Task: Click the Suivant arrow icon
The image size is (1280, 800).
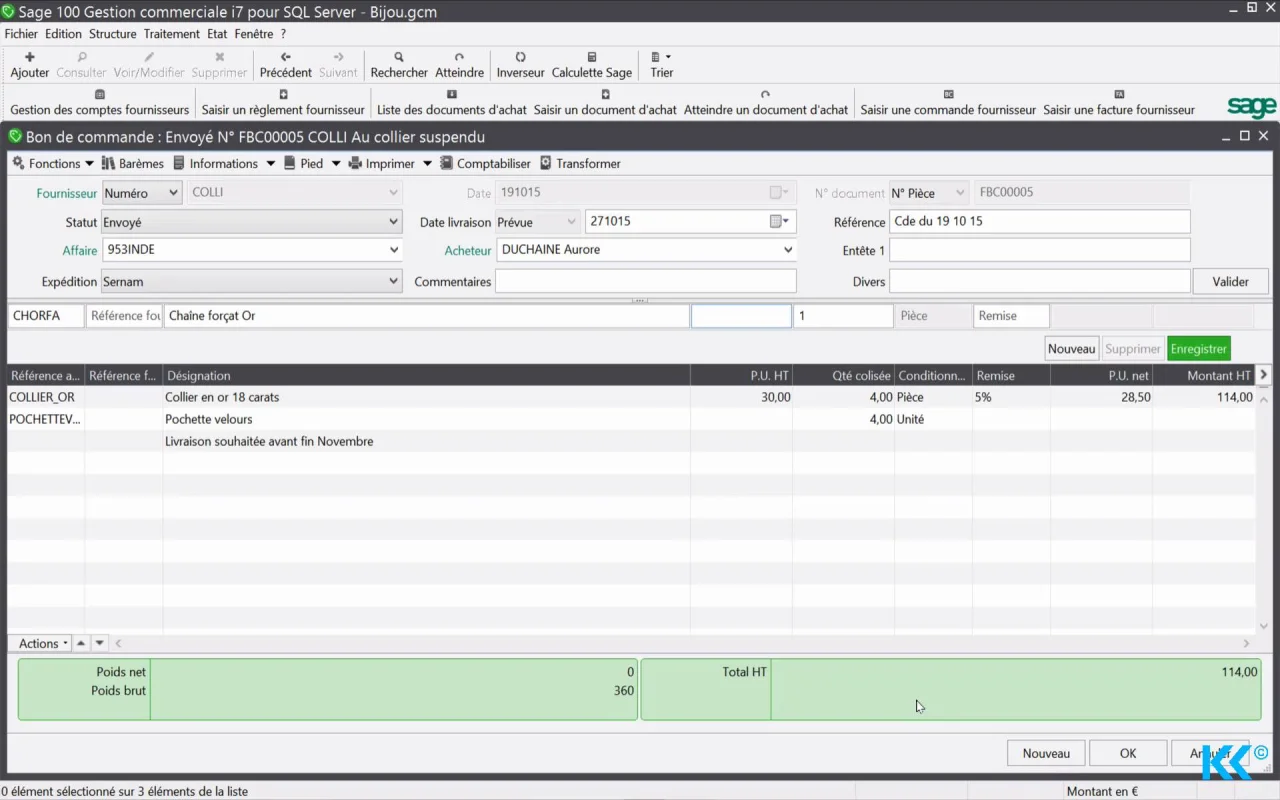Action: coord(338,57)
